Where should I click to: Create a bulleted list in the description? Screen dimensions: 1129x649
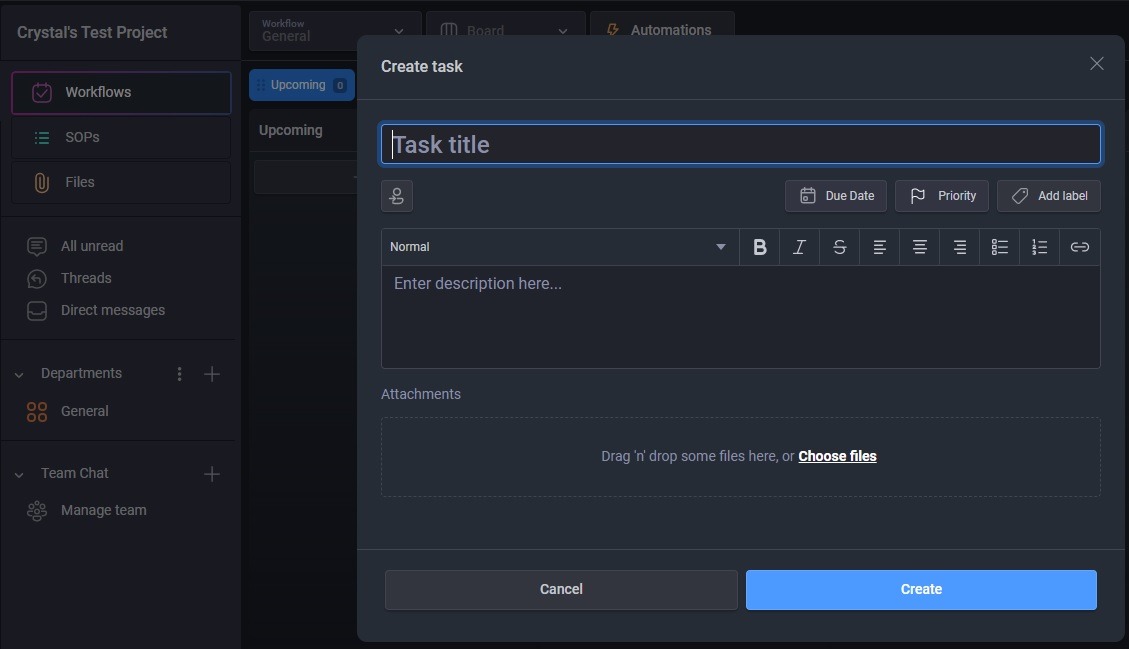(x=1000, y=246)
